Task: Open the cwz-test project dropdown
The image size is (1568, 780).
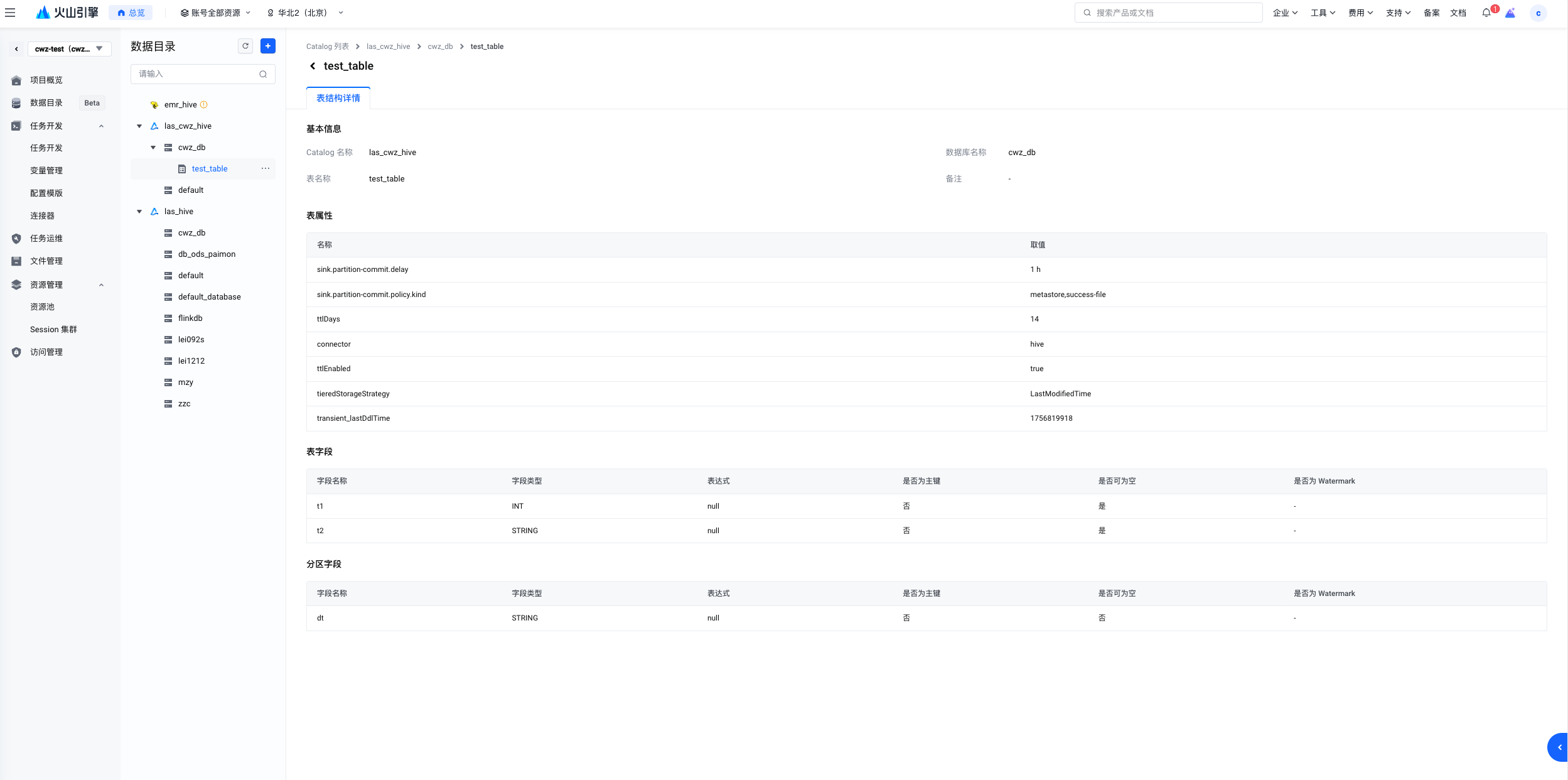Action: click(x=69, y=49)
